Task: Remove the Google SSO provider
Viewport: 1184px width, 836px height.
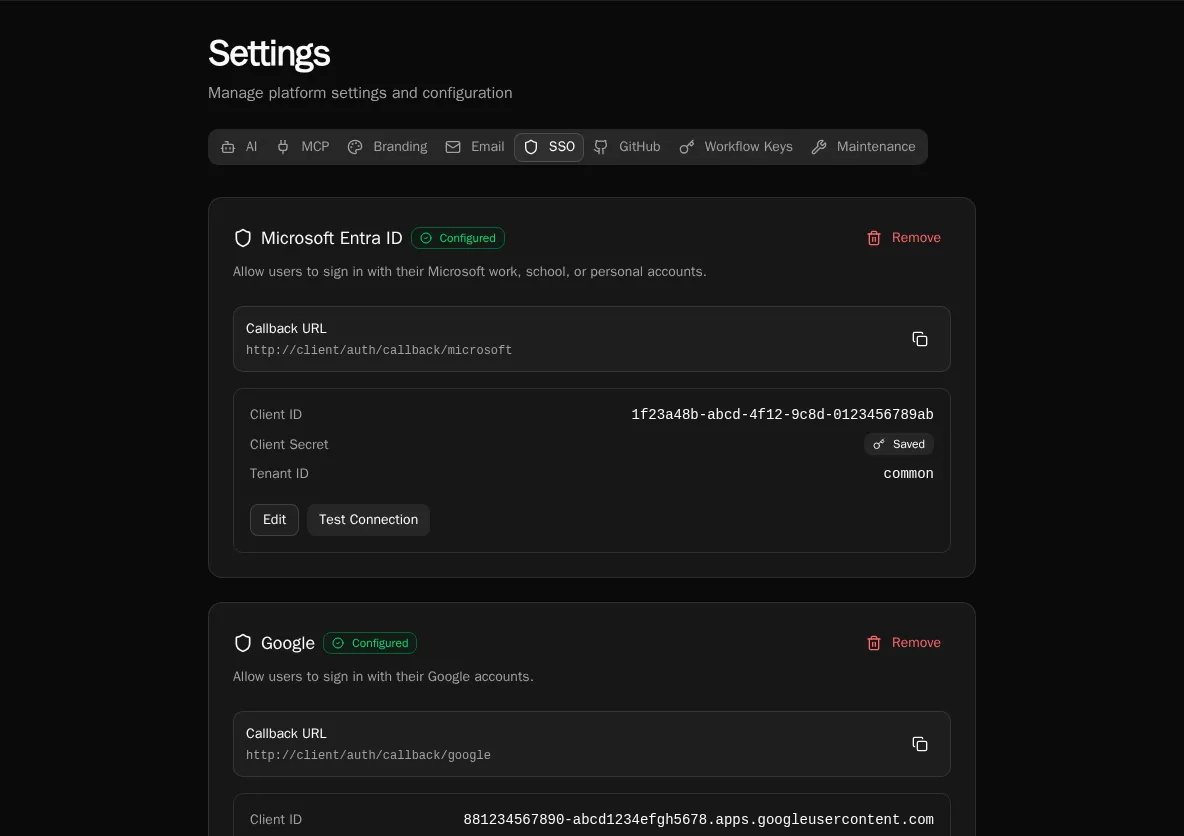Action: 903,643
